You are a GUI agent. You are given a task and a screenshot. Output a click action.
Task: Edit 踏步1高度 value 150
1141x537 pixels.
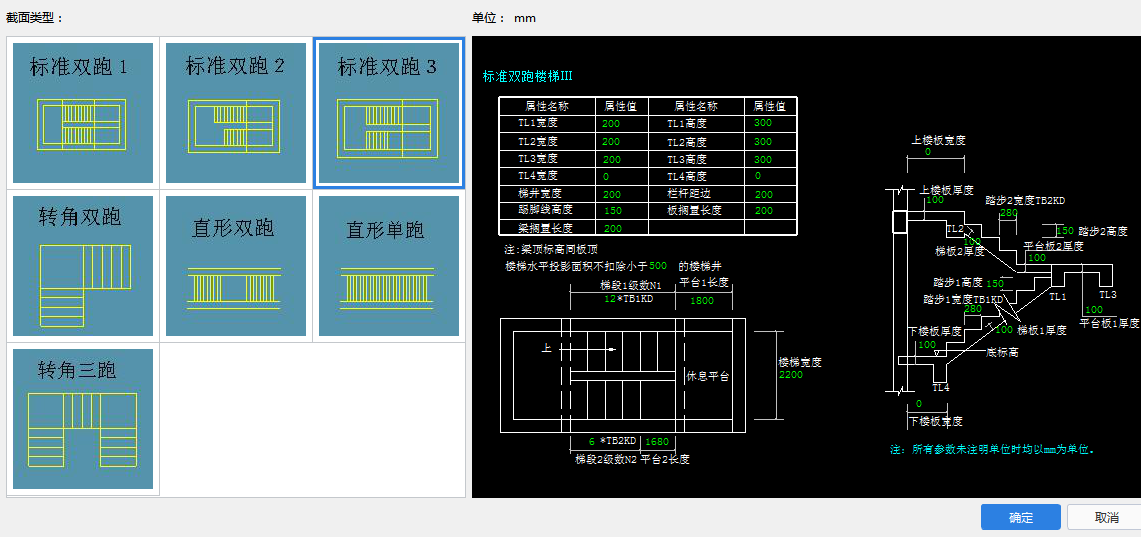pyautogui.click(x=995, y=284)
